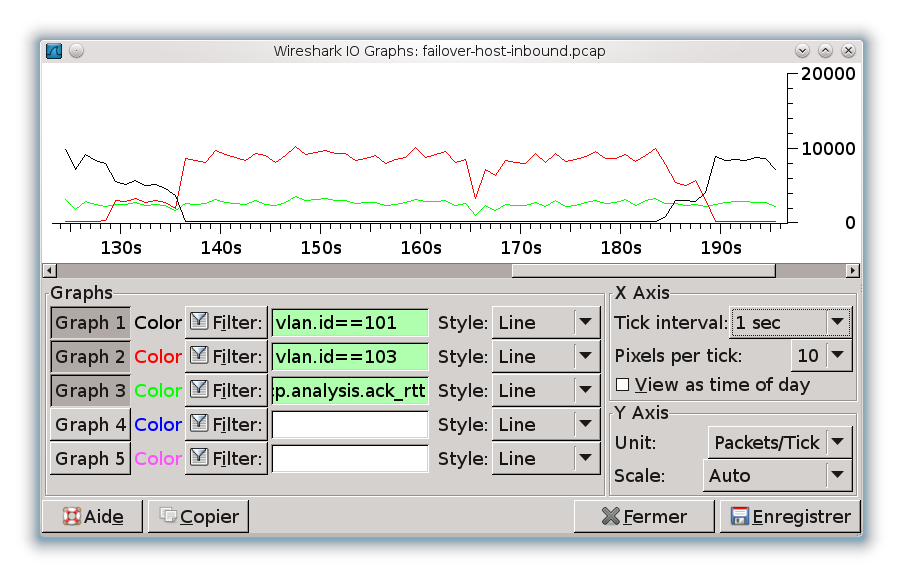Click the graph scrollbar left arrow

coord(50,271)
